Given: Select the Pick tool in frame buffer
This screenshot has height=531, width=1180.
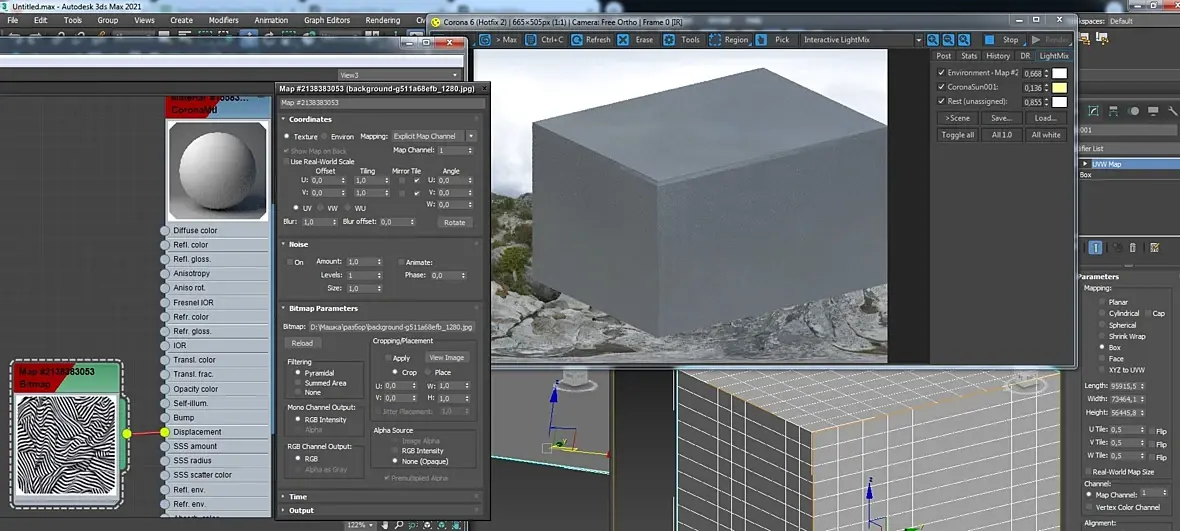Looking at the screenshot, I should pos(762,40).
